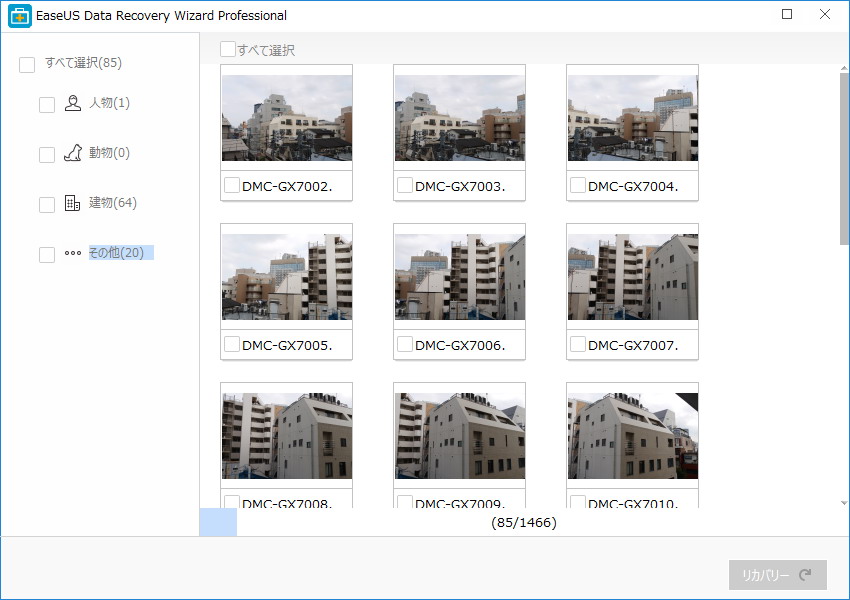
Task: Open the DMC-GX7004 photo thumbnail
Action: tap(633, 118)
